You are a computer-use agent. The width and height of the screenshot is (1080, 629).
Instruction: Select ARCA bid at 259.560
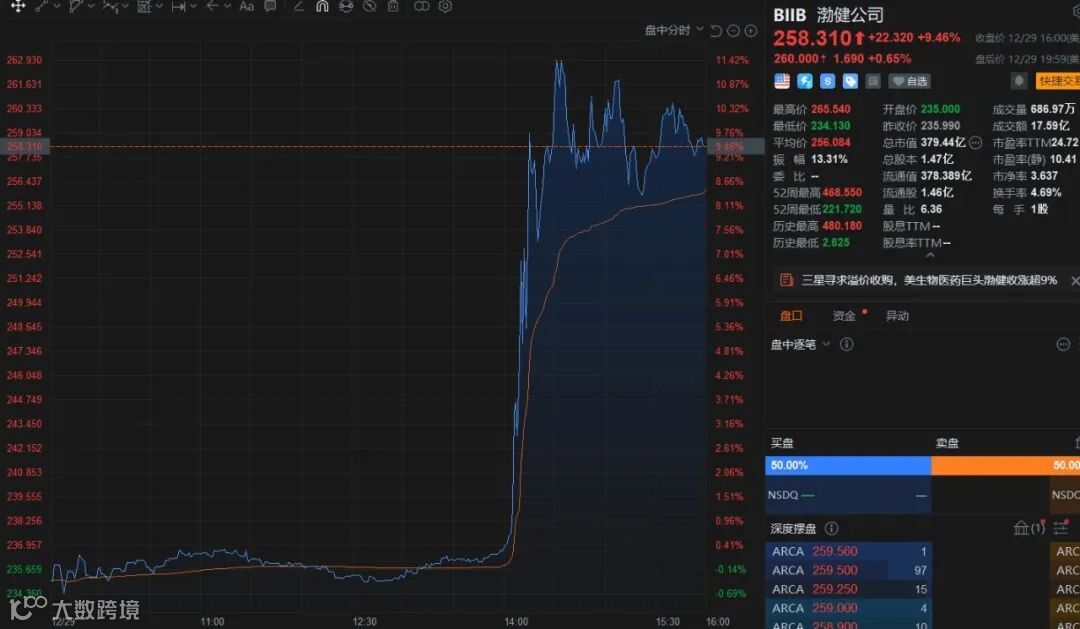[x=848, y=551]
